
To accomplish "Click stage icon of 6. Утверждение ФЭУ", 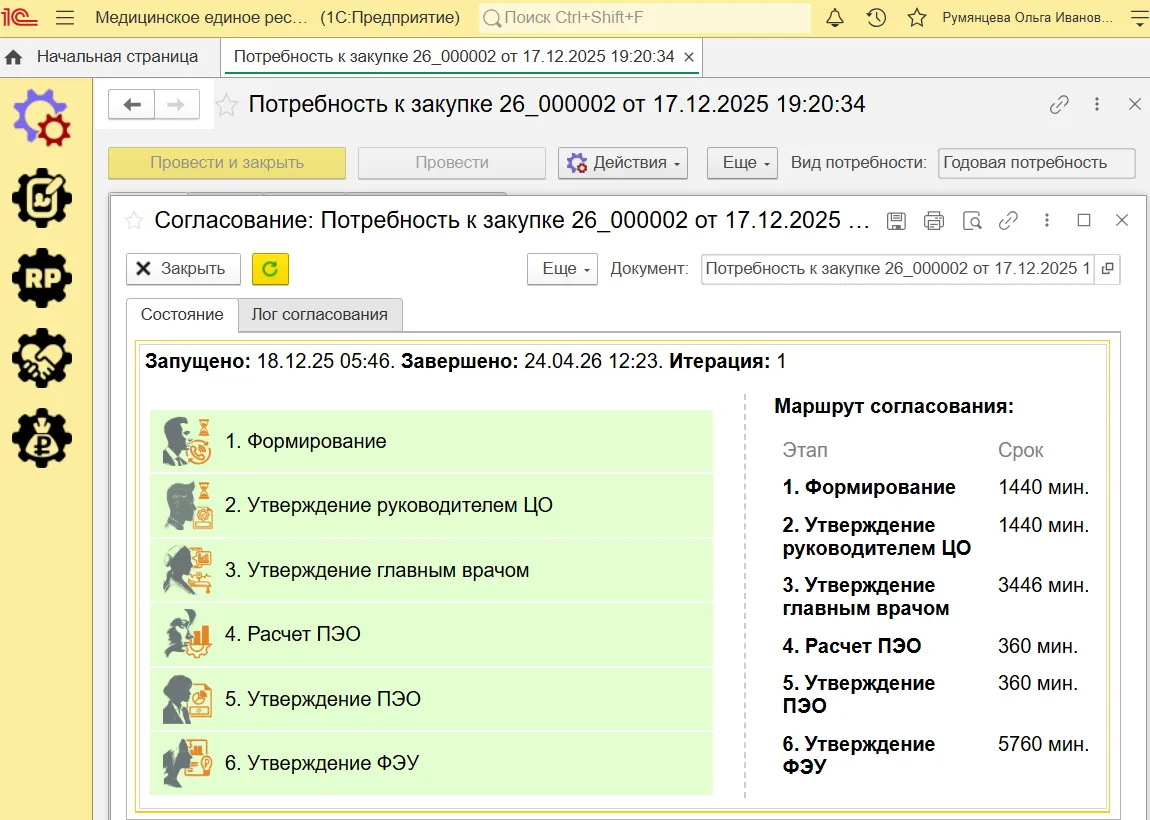I will [186, 763].
